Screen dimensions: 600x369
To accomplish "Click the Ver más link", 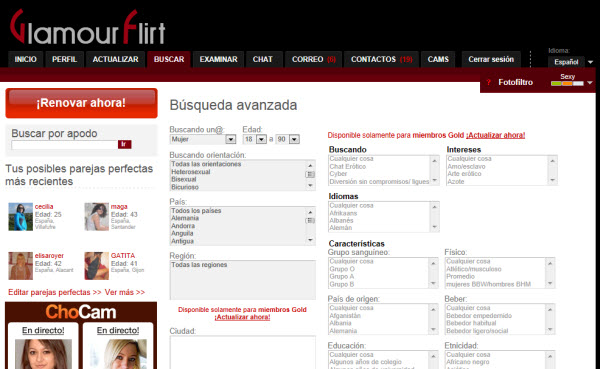I will pyautogui.click(x=125, y=292).
